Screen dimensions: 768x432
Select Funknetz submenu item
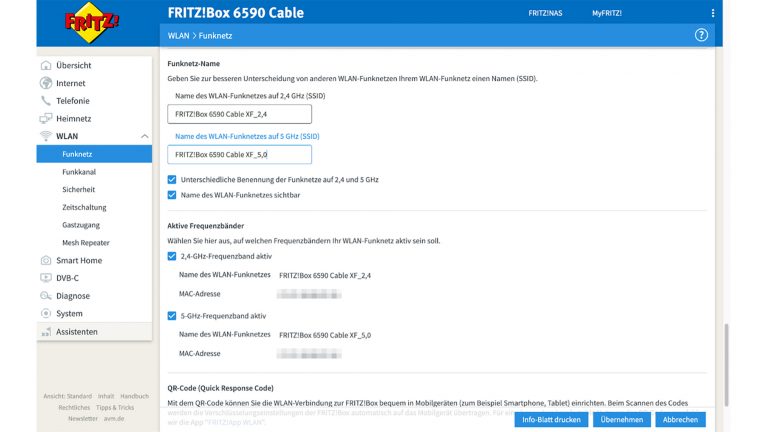tap(94, 154)
